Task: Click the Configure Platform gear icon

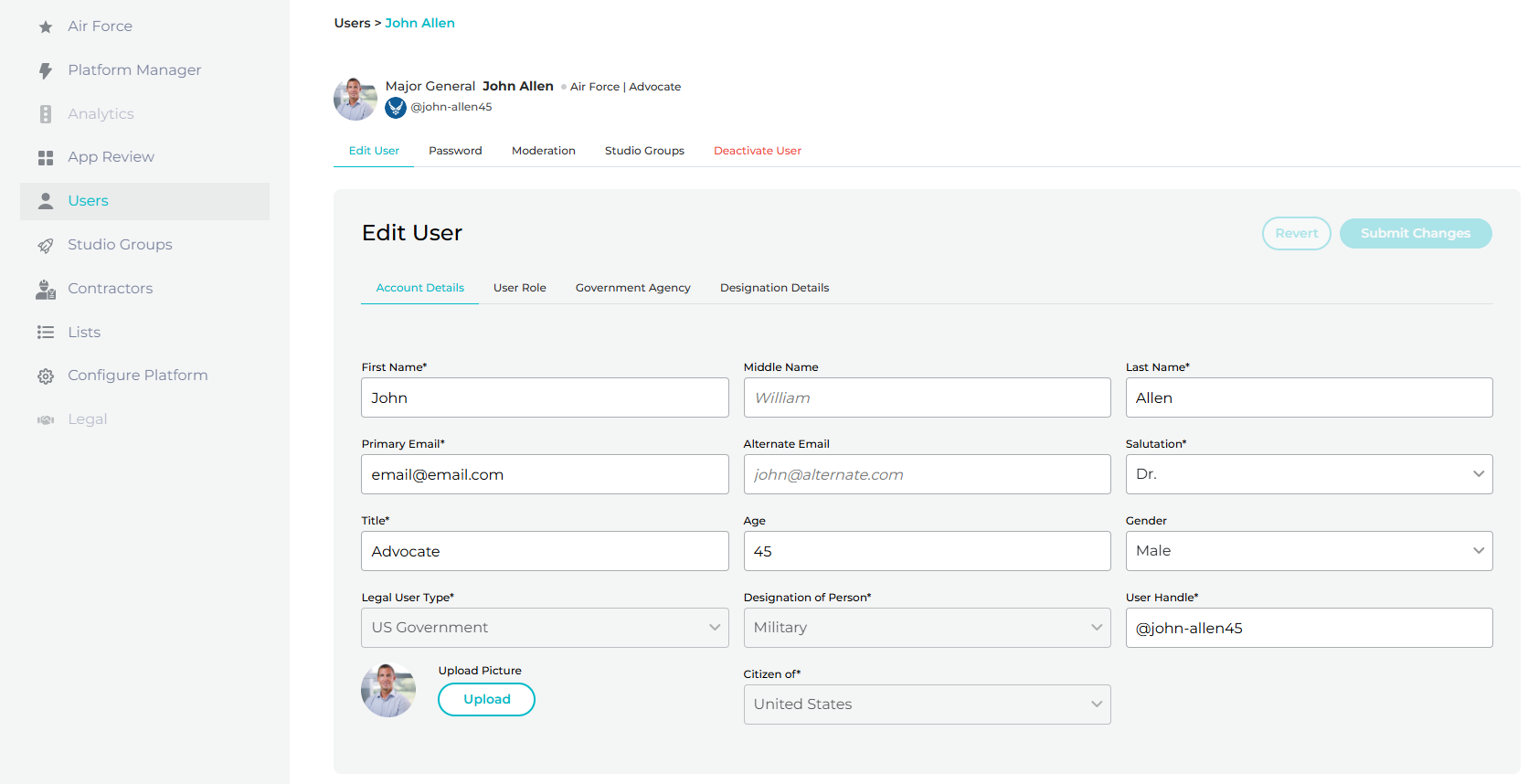Action: click(x=46, y=376)
